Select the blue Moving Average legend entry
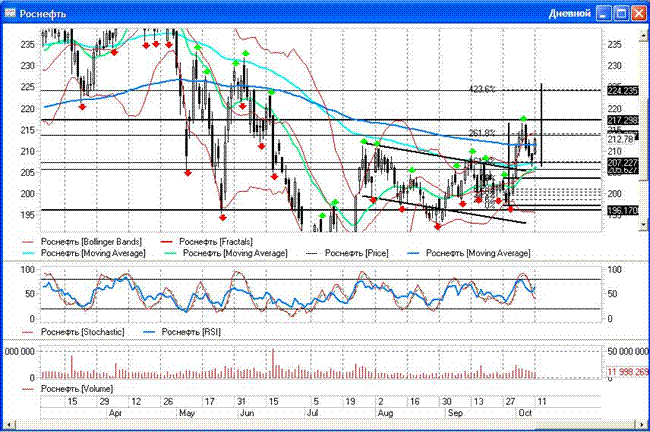The image size is (650, 432). click(469, 253)
